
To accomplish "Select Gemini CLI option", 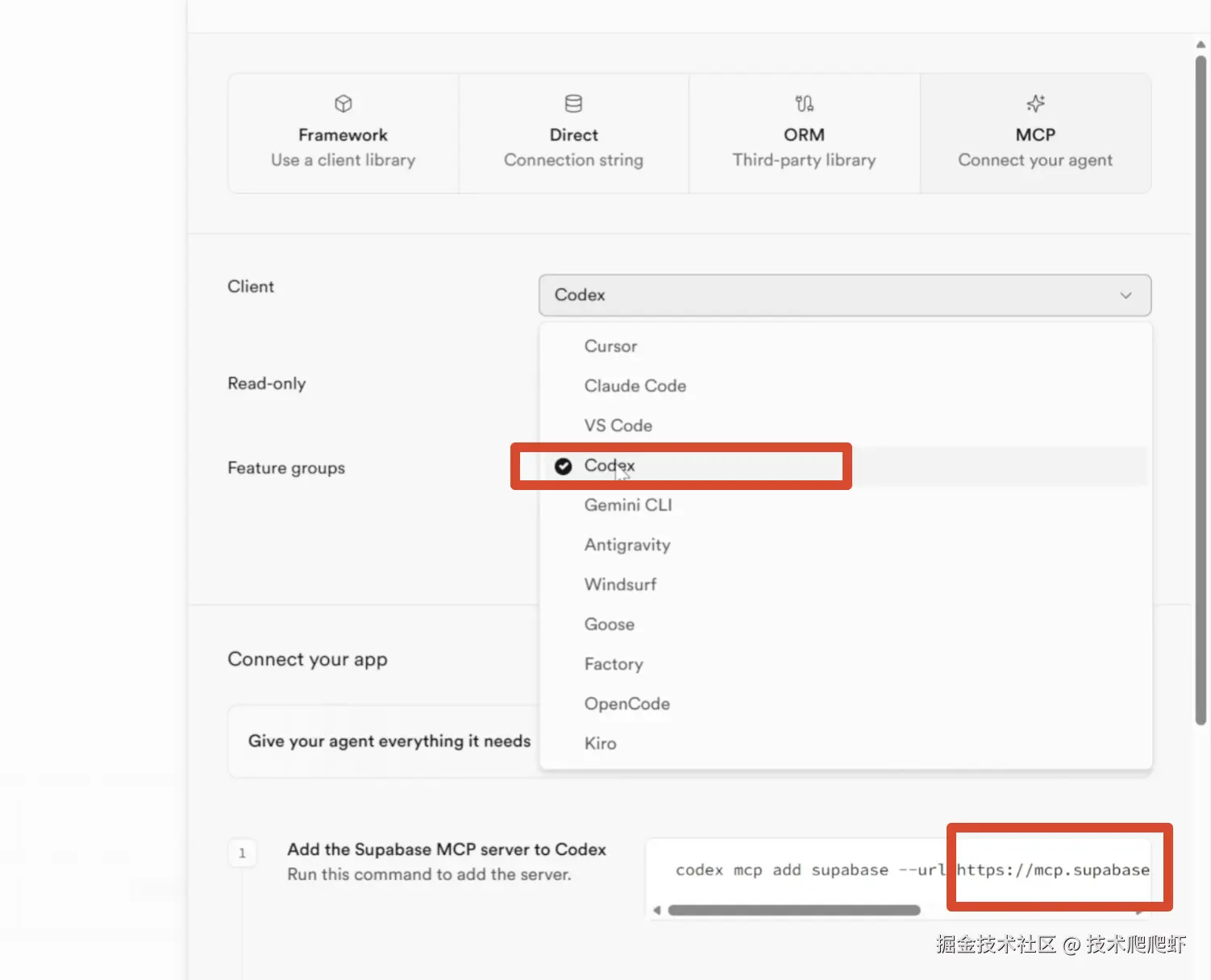I will pyautogui.click(x=627, y=505).
